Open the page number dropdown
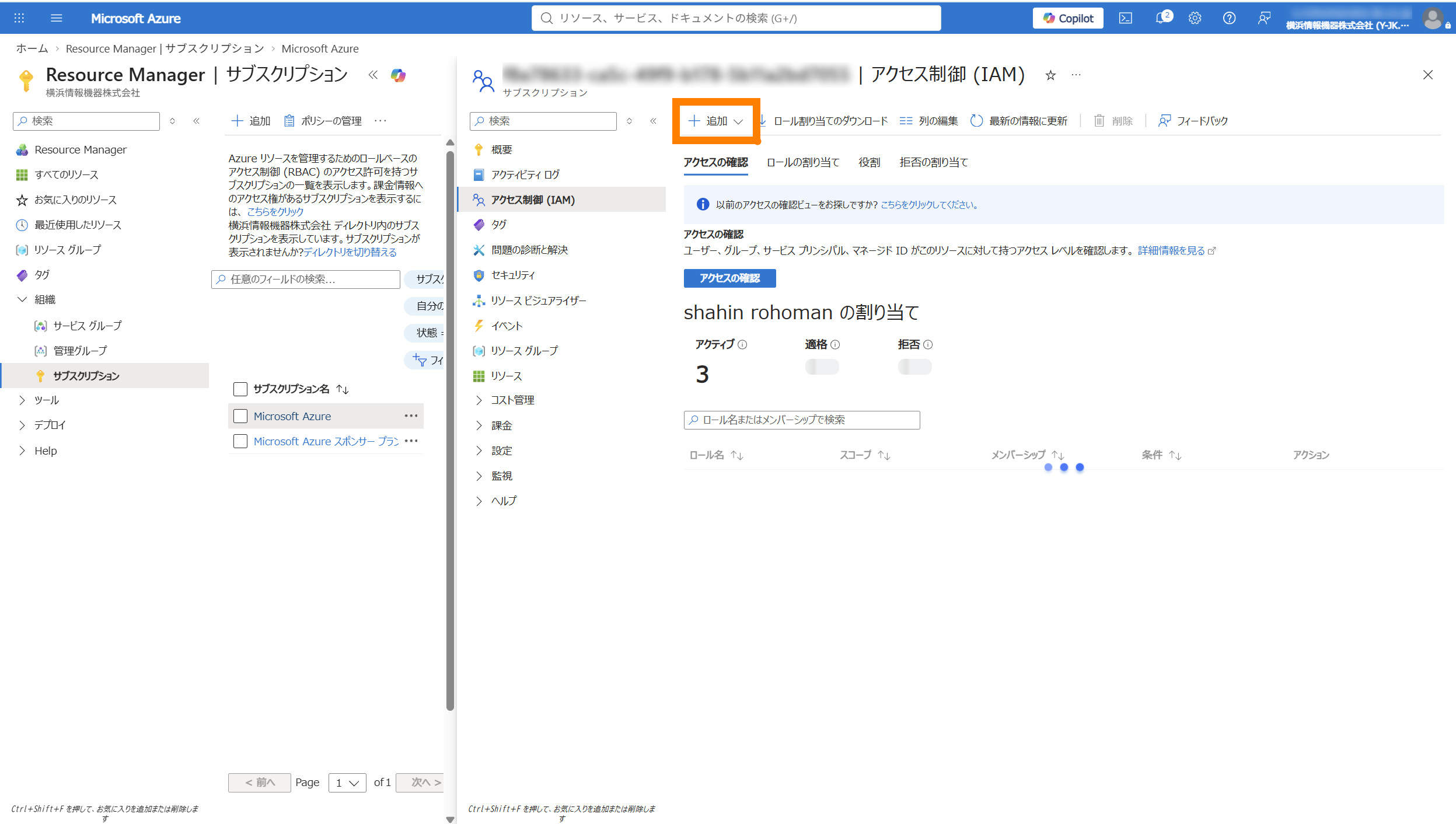The image size is (1456, 824). [347, 783]
